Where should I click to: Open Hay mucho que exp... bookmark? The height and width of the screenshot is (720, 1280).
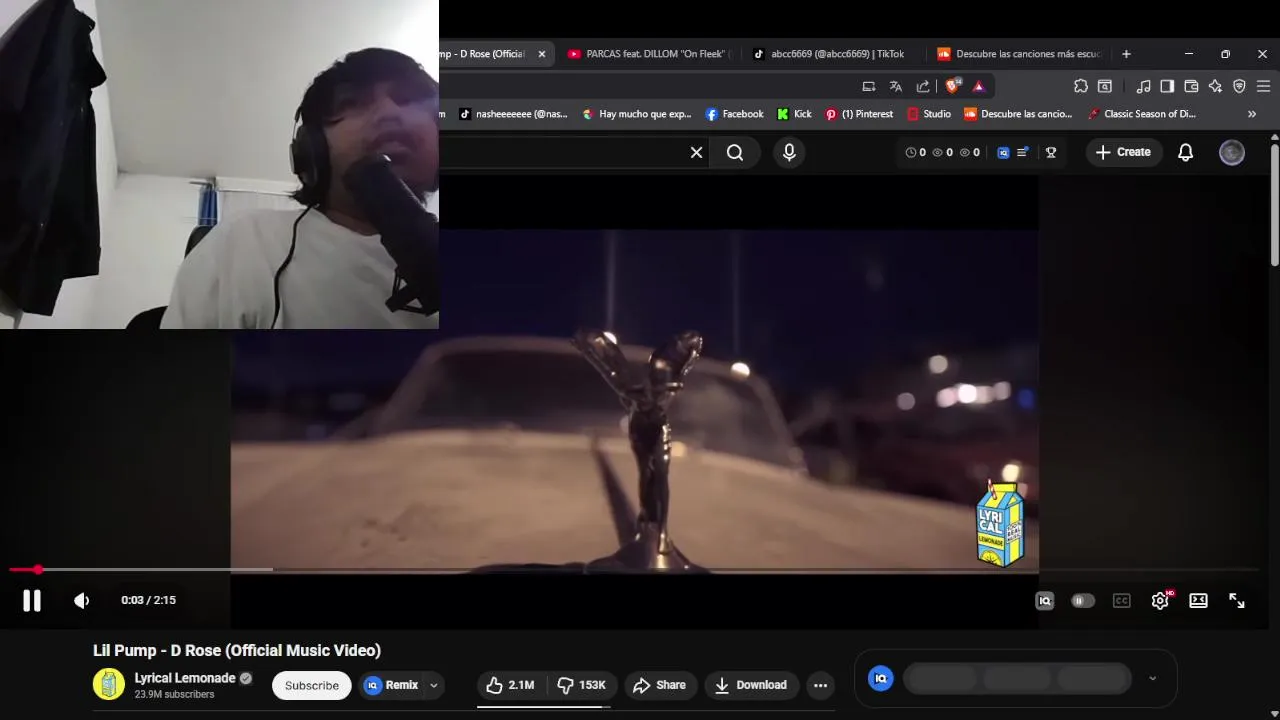[637, 114]
